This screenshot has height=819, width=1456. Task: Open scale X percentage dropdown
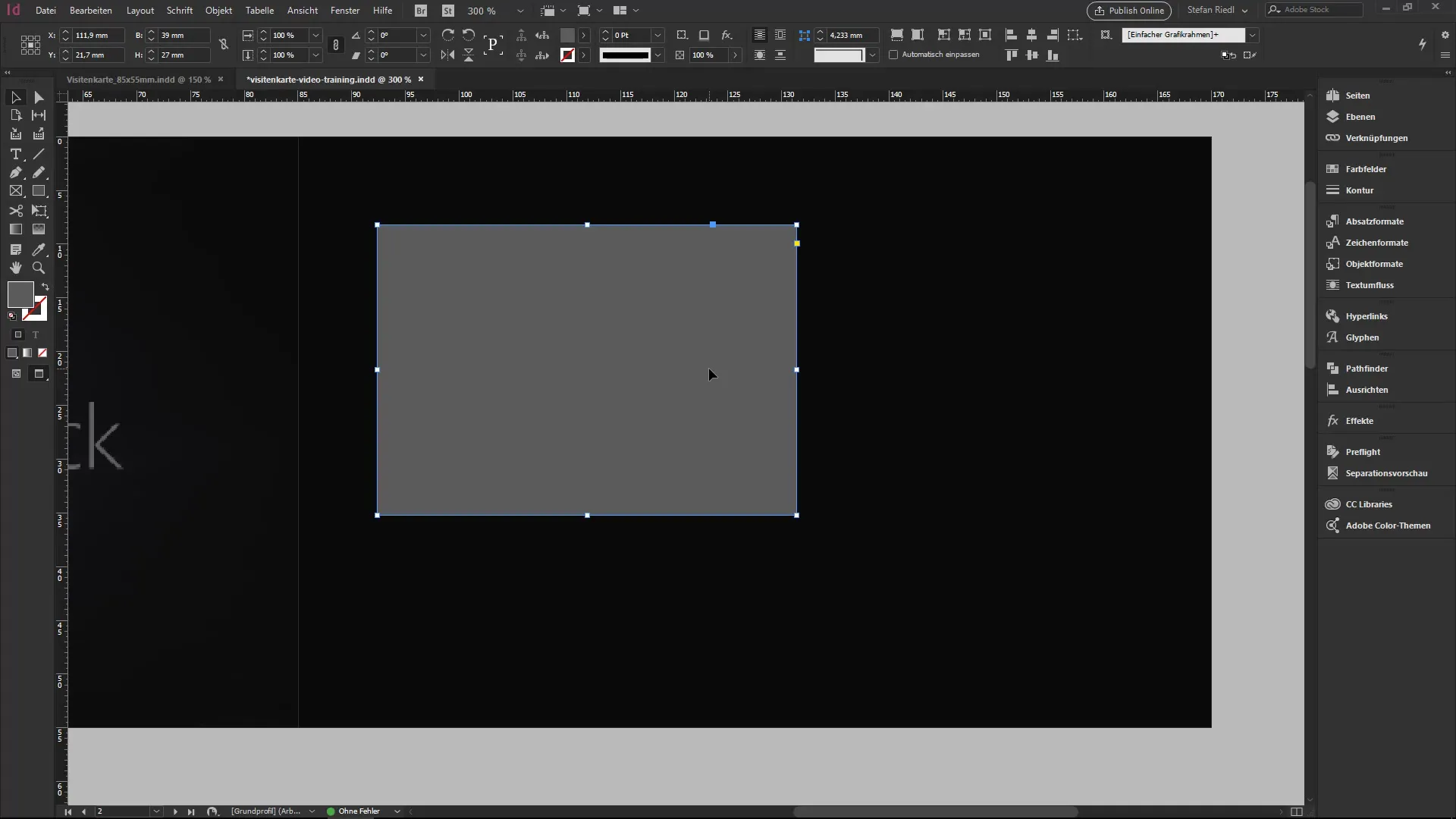[x=315, y=35]
